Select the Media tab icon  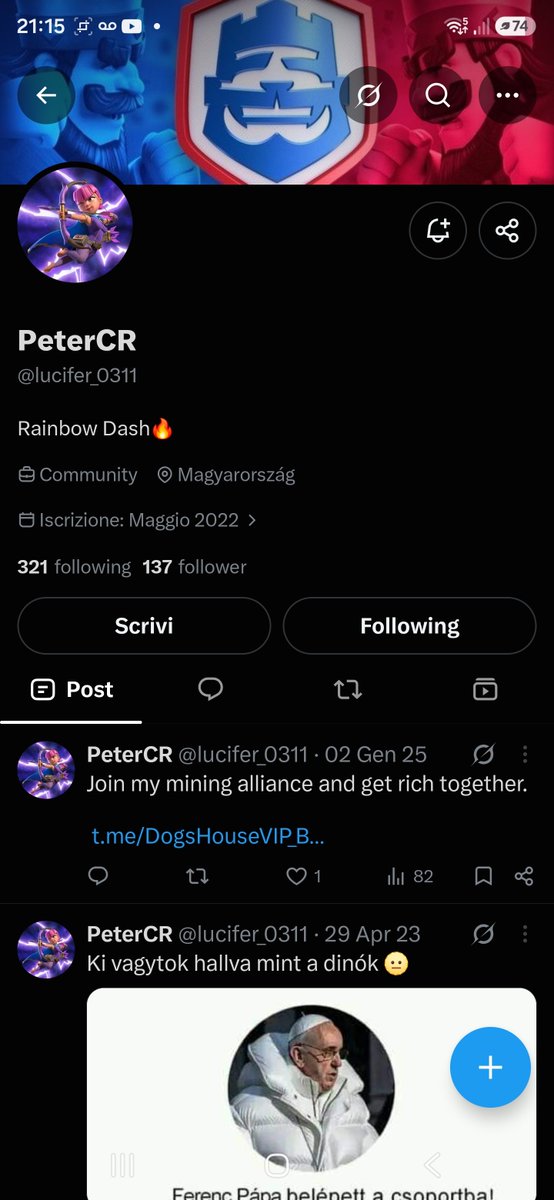tap(485, 689)
